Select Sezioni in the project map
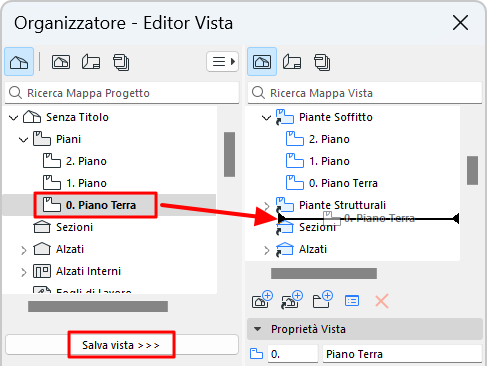The height and width of the screenshot is (366, 487). point(74,227)
